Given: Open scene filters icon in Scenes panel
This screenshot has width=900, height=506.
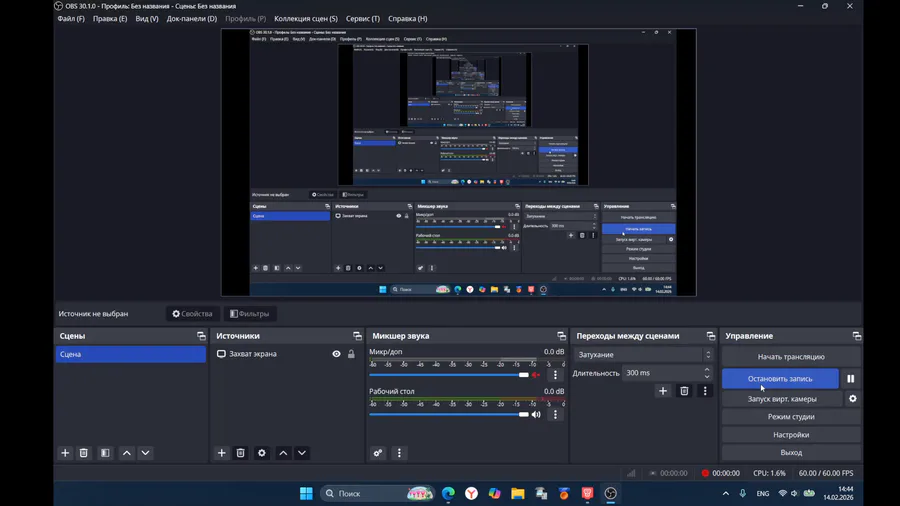Looking at the screenshot, I should click(x=105, y=453).
